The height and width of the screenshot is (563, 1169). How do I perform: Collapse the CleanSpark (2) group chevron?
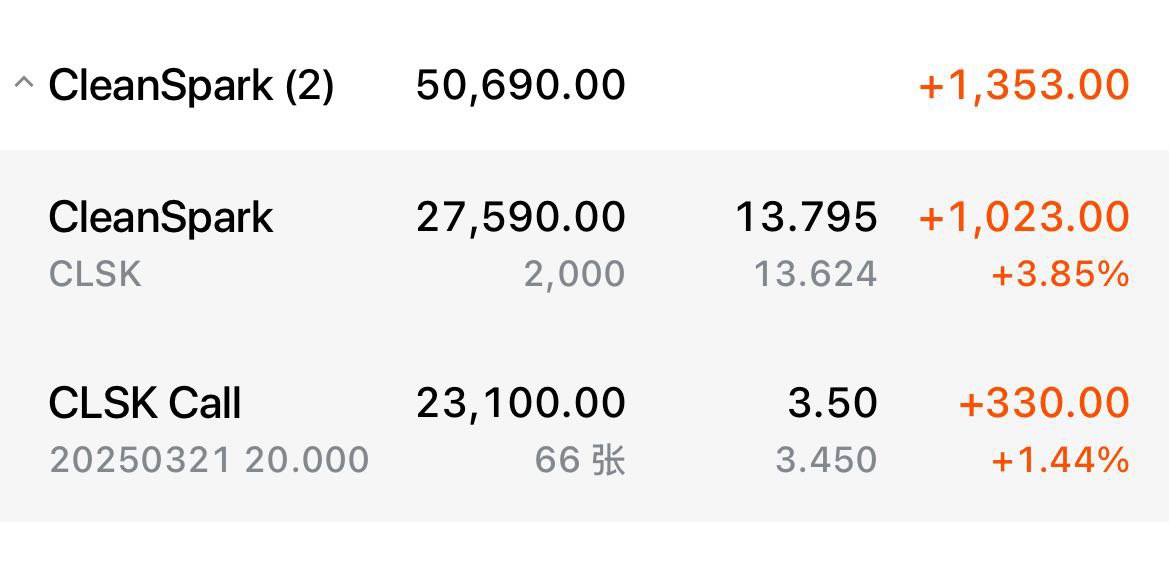coord(23,83)
